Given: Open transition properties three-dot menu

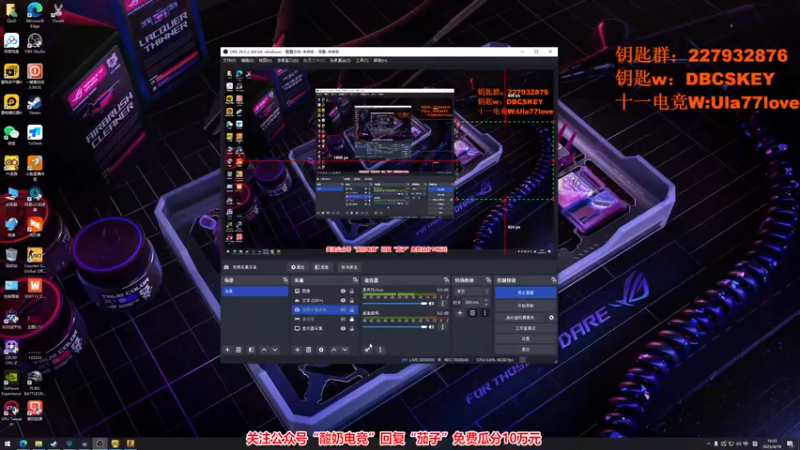Looking at the screenshot, I should click(485, 313).
